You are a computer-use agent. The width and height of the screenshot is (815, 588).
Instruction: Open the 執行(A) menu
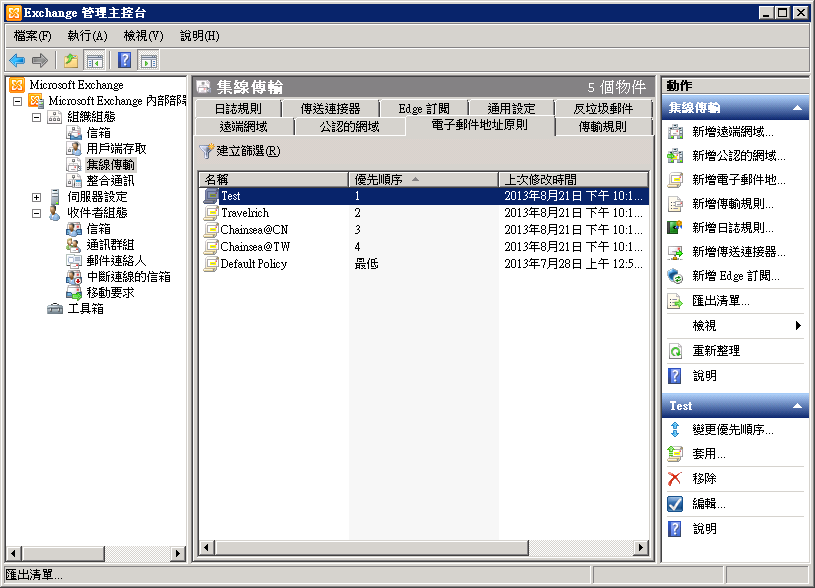(x=87, y=36)
